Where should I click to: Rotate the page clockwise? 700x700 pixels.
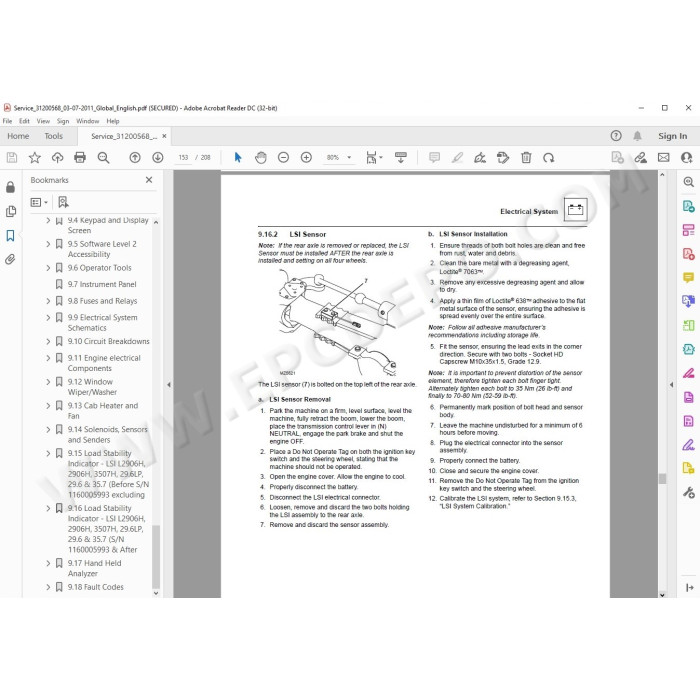click(x=549, y=158)
